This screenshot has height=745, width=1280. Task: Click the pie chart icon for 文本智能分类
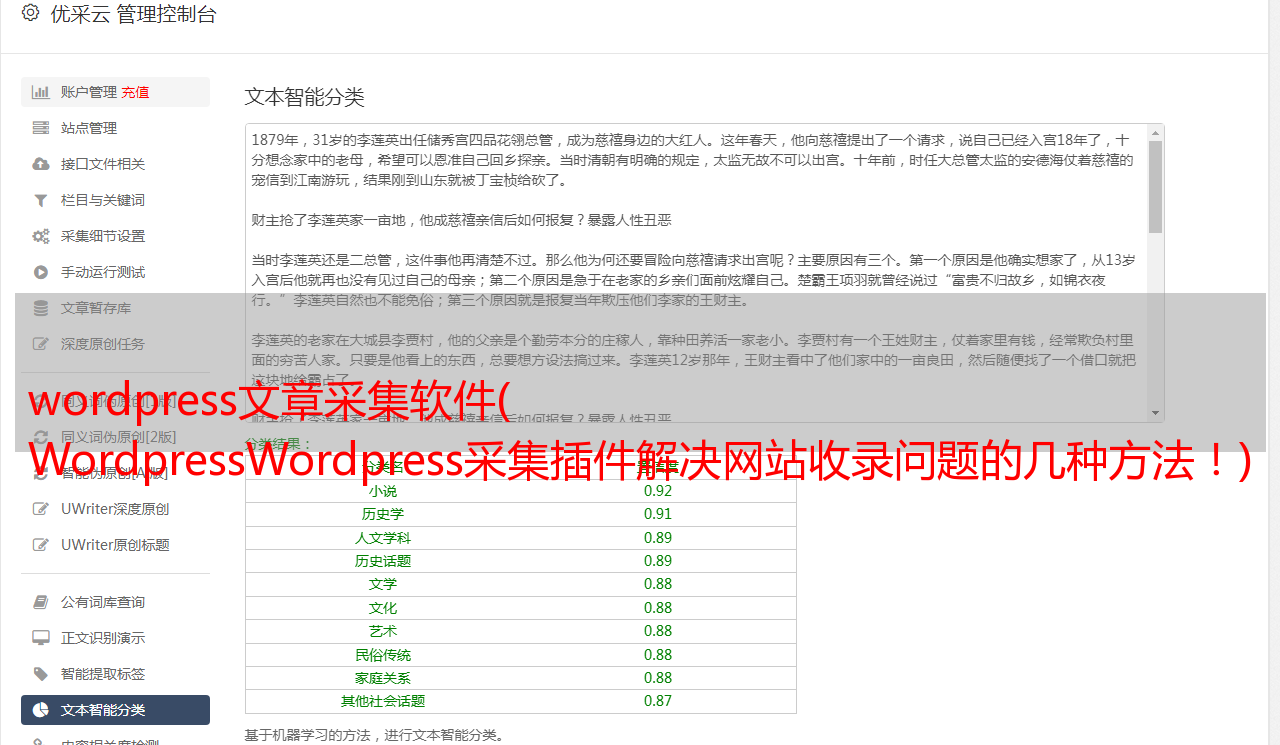pyautogui.click(x=41, y=710)
